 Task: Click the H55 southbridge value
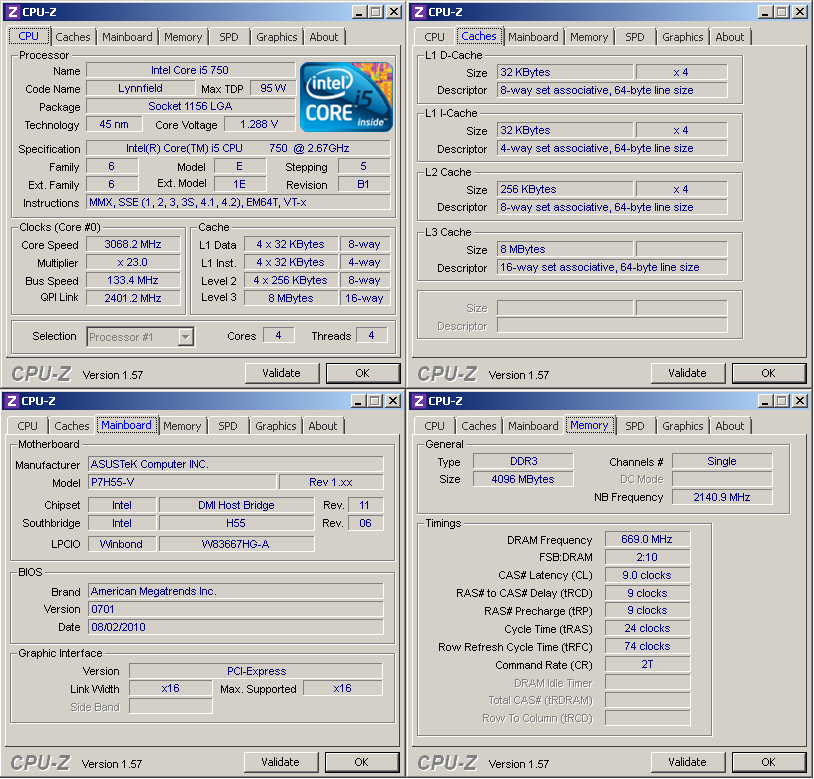pos(236,523)
